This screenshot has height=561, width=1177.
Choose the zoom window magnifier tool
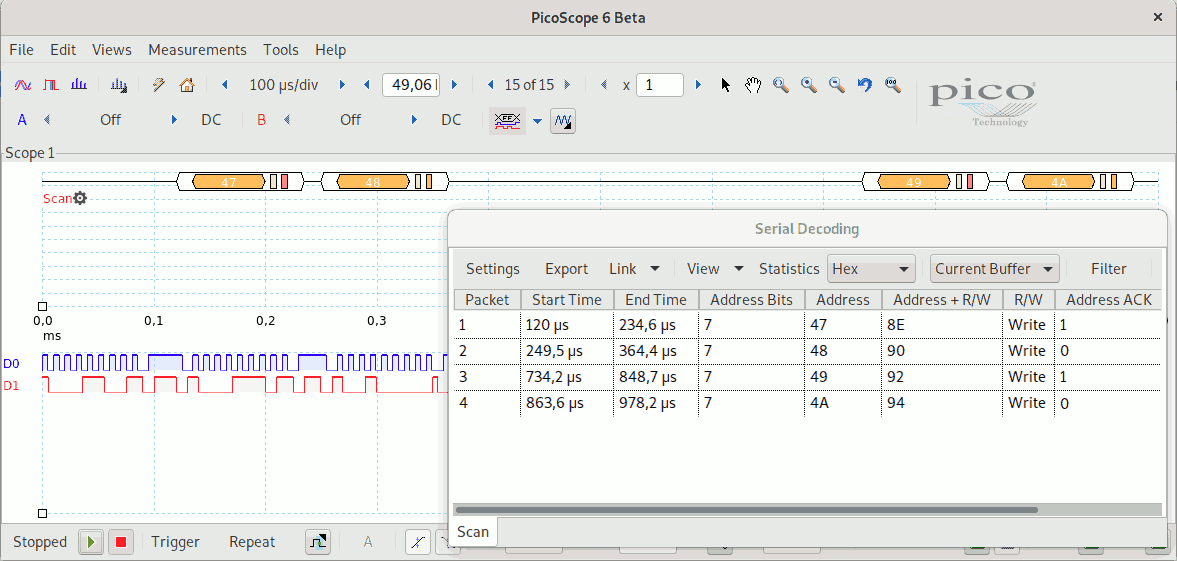(x=781, y=85)
